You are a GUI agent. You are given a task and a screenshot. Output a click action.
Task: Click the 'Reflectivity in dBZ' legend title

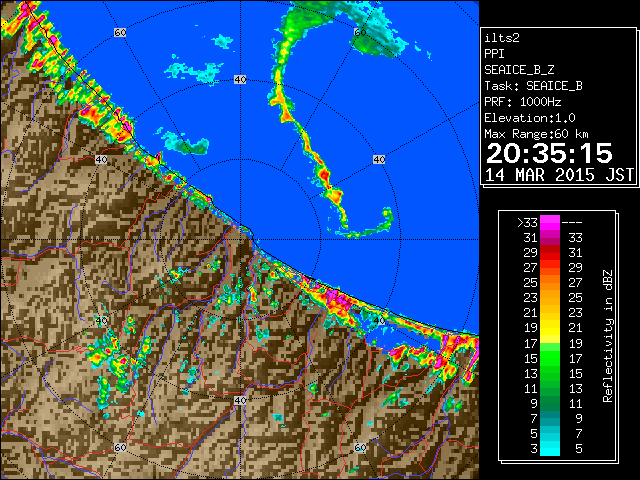tap(608, 336)
